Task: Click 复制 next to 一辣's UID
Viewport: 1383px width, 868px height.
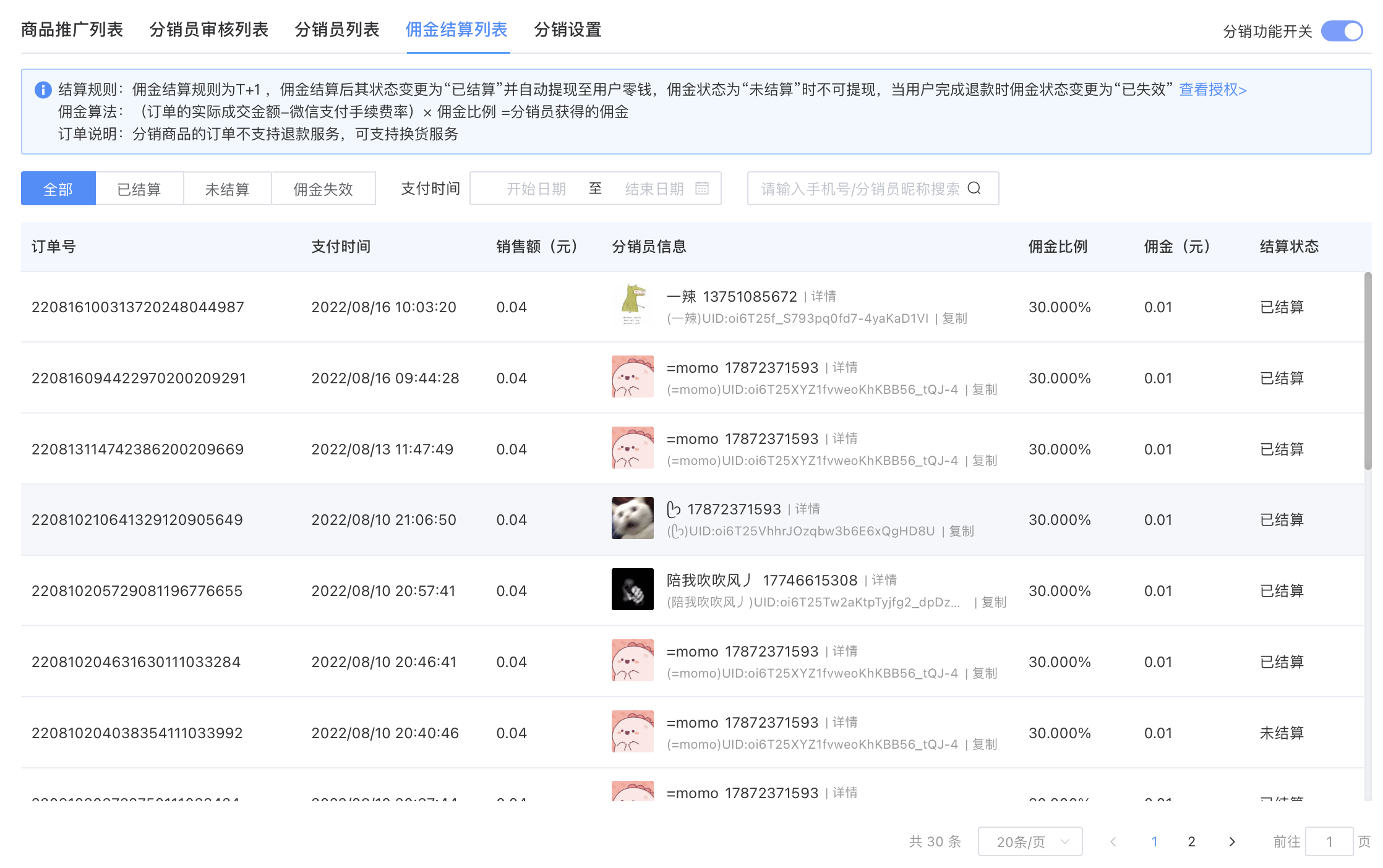Action: pyautogui.click(x=954, y=318)
